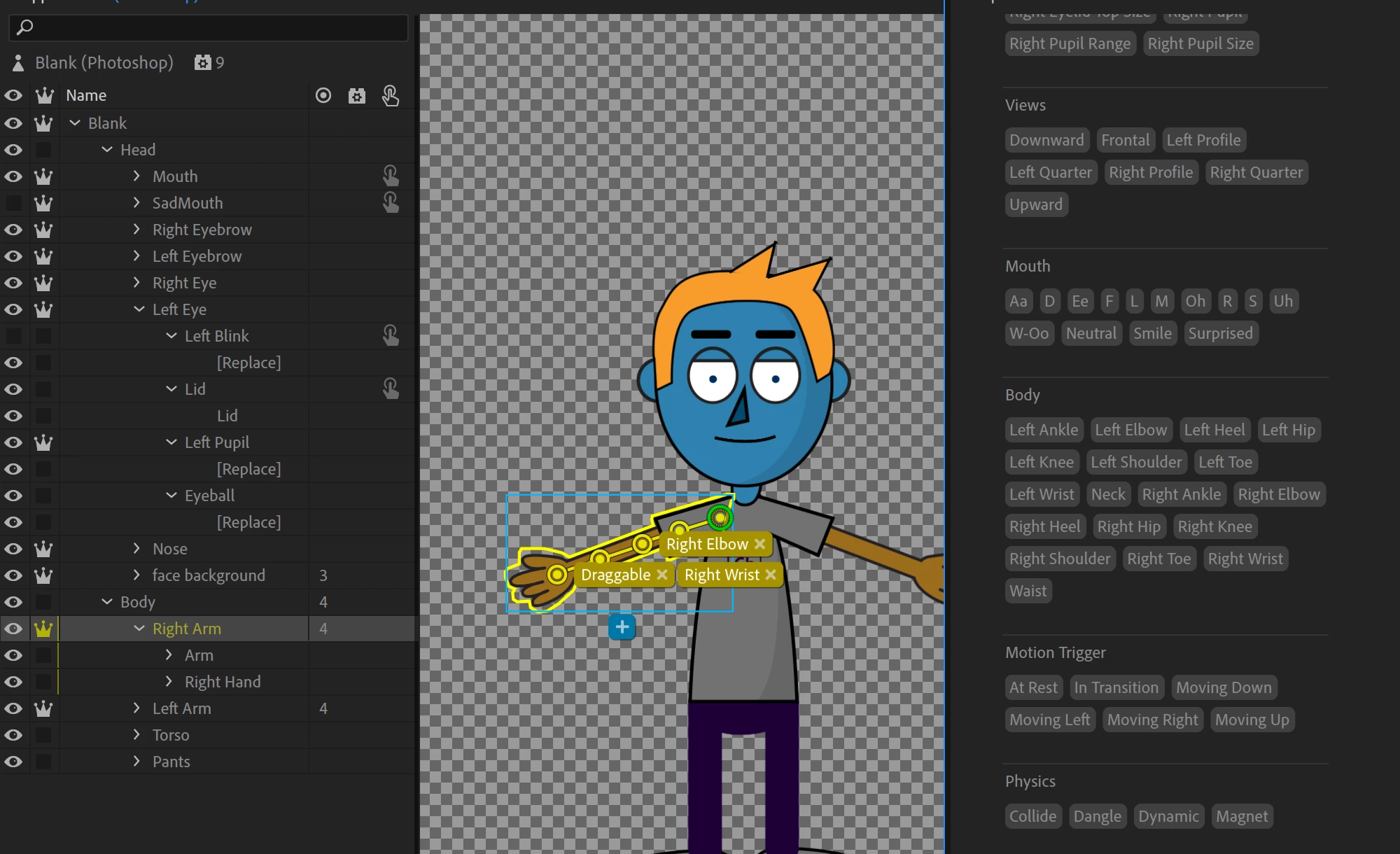This screenshot has height=854, width=1400.
Task: Select the Left Pupil layer
Action: pos(217,442)
